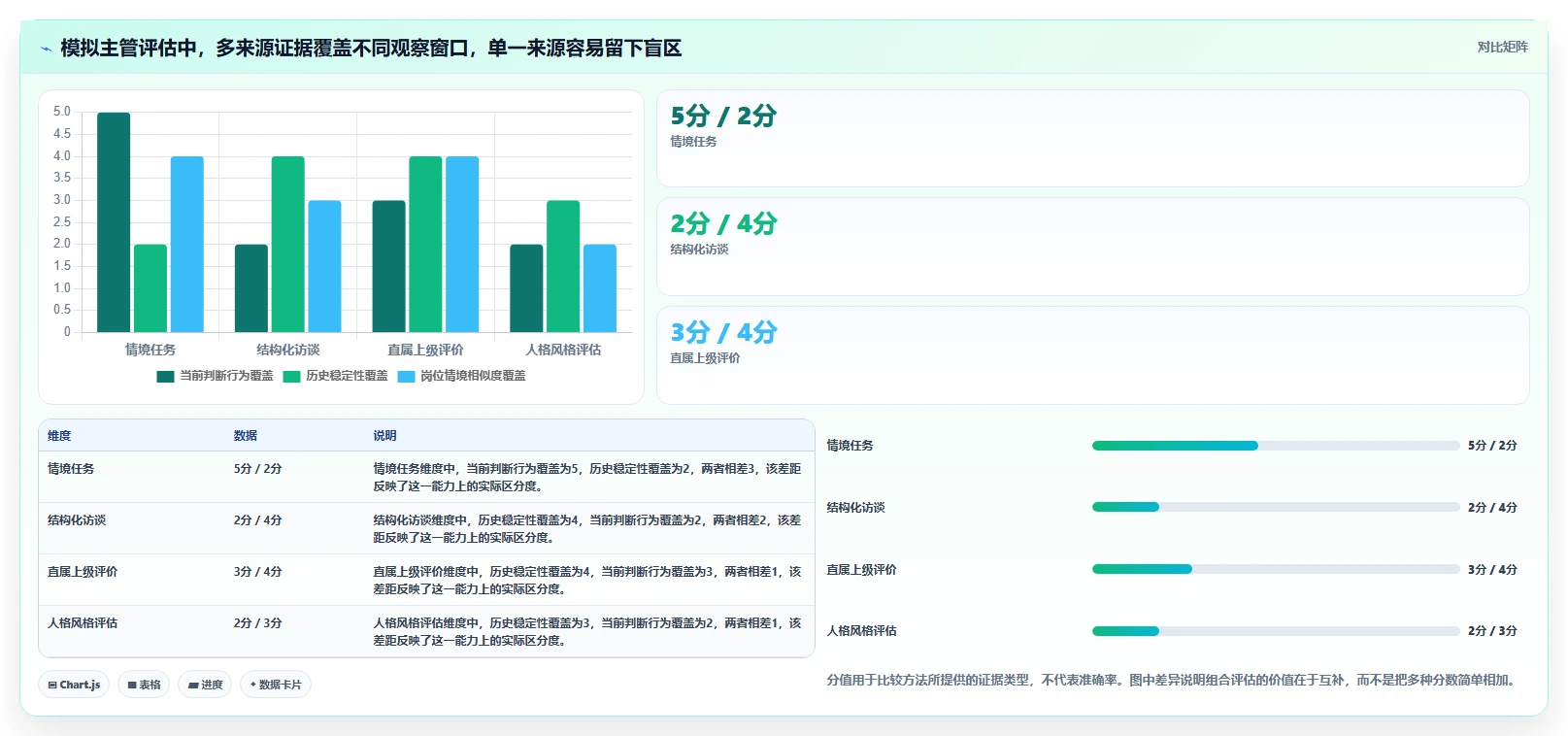Click the 结构化访谈 progress bar

[x=1276, y=507]
